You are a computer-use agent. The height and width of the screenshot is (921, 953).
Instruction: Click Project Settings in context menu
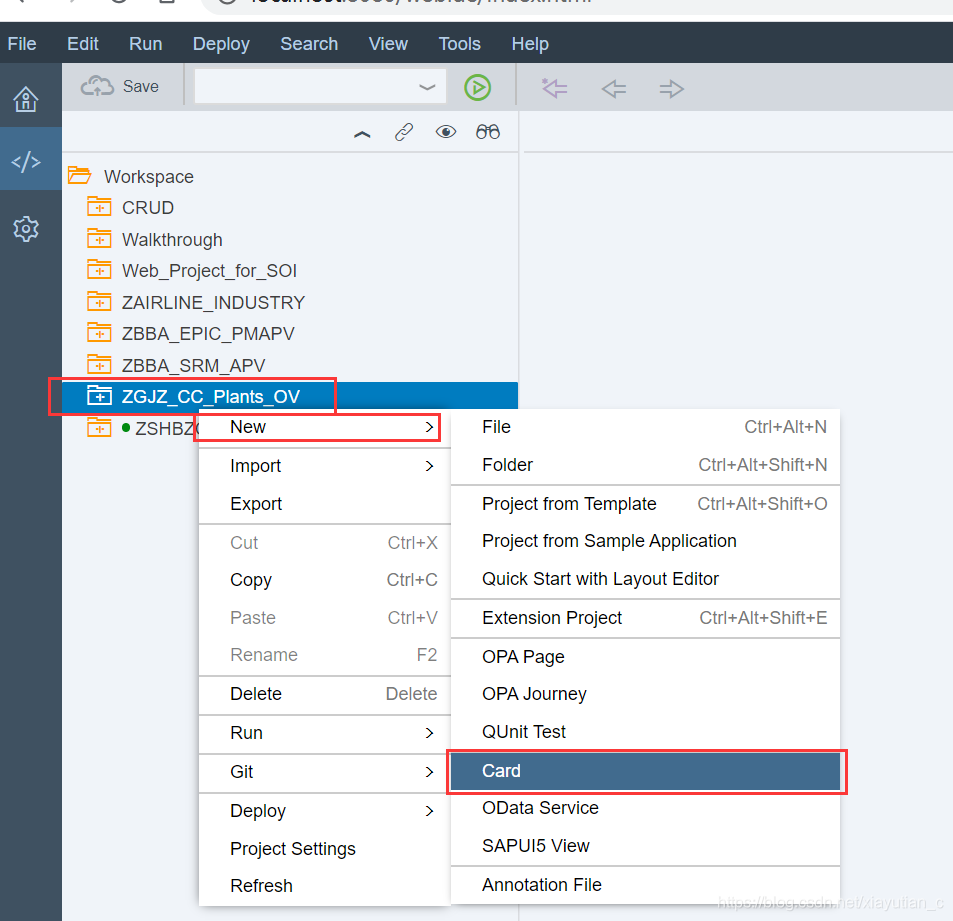pos(292,849)
